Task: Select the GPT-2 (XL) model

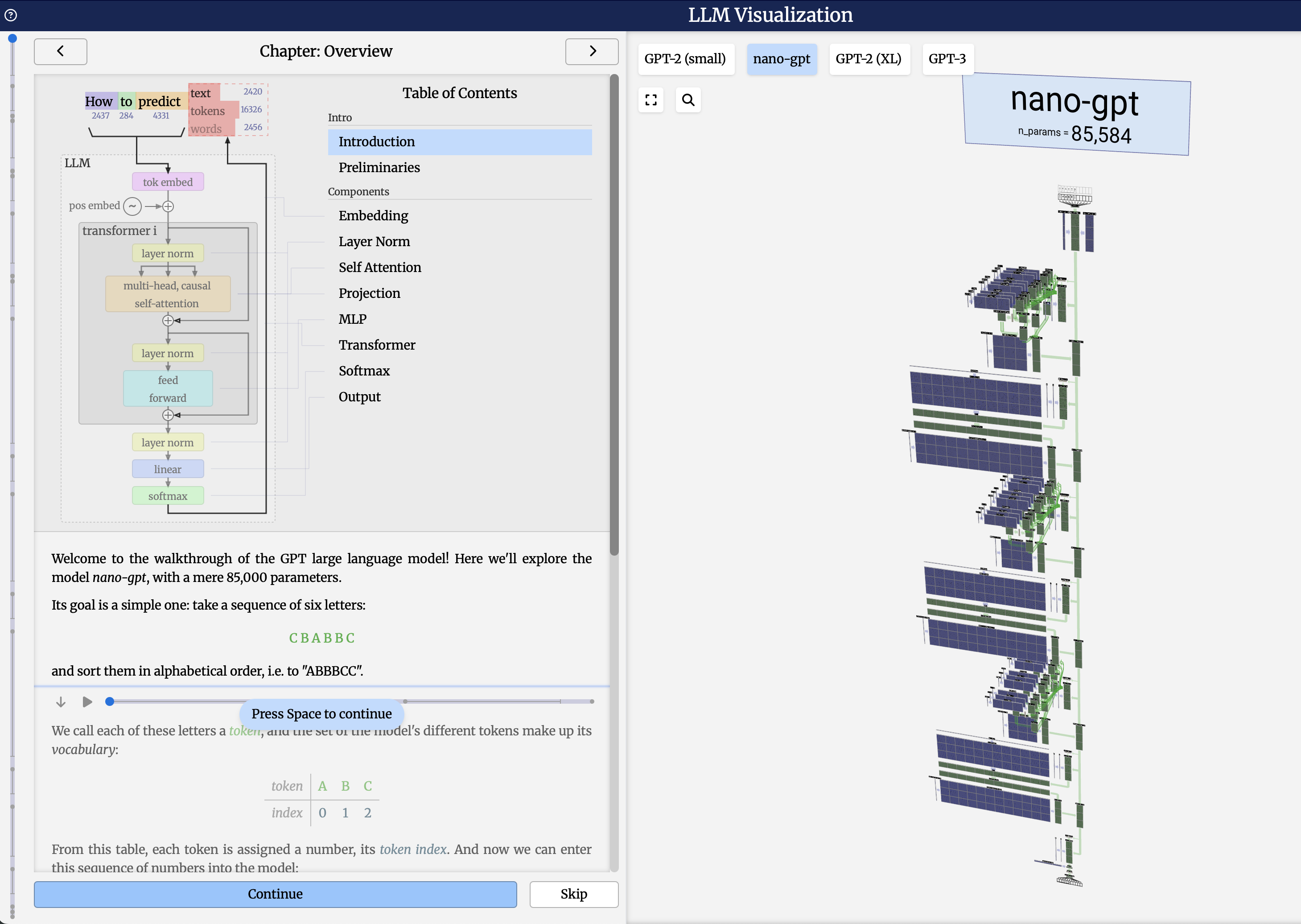Action: tap(868, 59)
